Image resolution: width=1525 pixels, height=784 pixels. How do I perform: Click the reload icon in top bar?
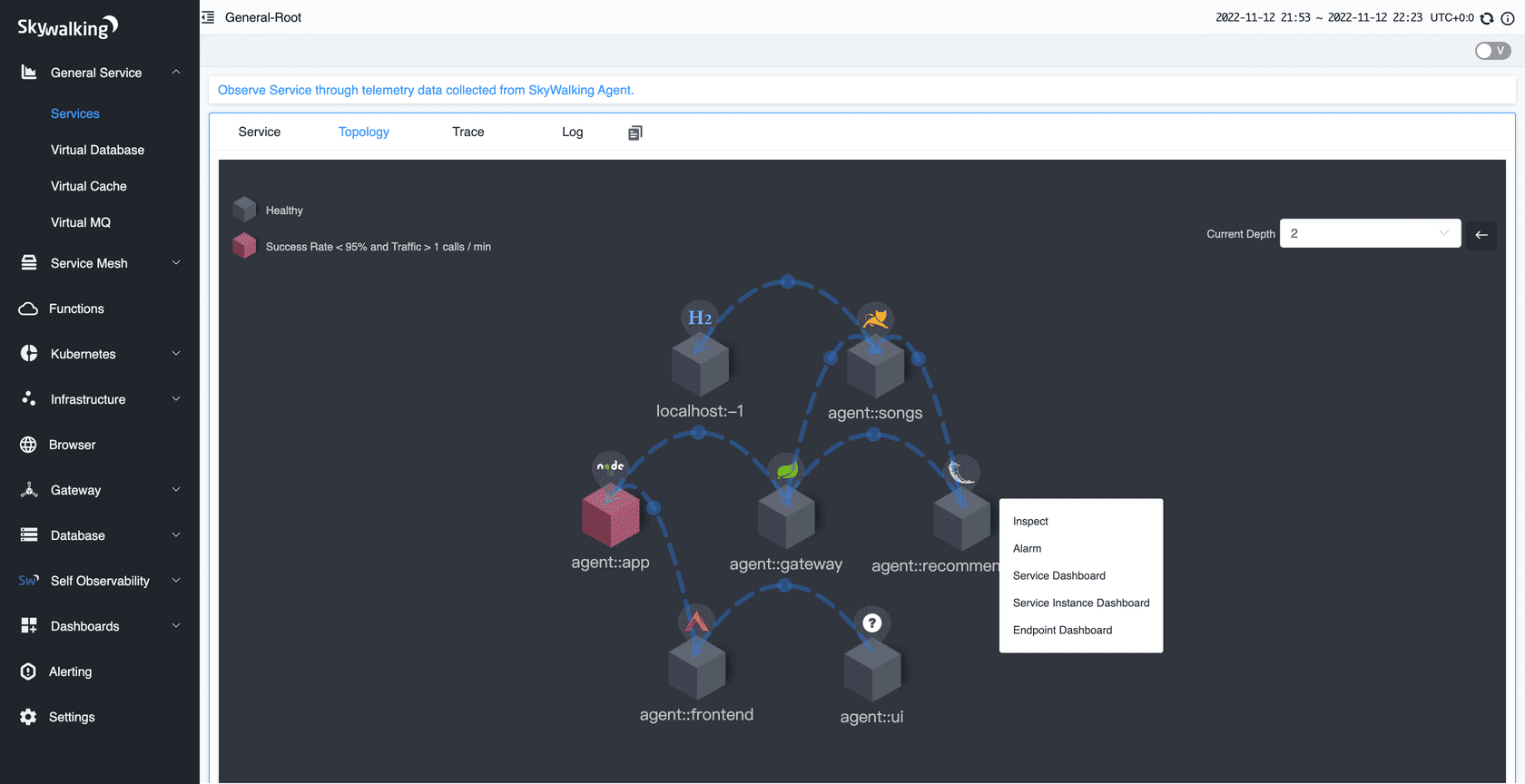click(1487, 18)
